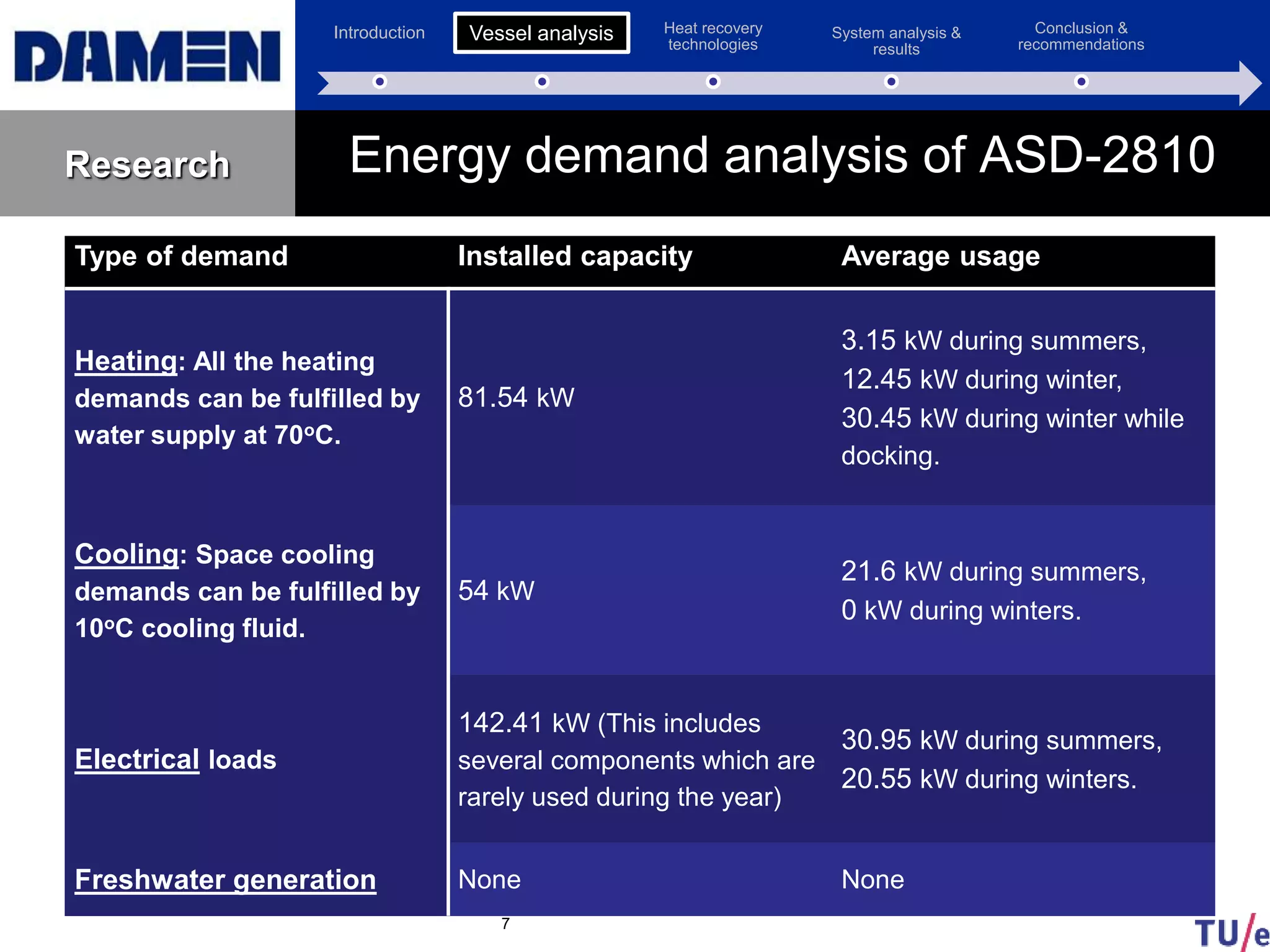The height and width of the screenshot is (952, 1270).
Task: Click the TU/e logo
Action: (1232, 933)
